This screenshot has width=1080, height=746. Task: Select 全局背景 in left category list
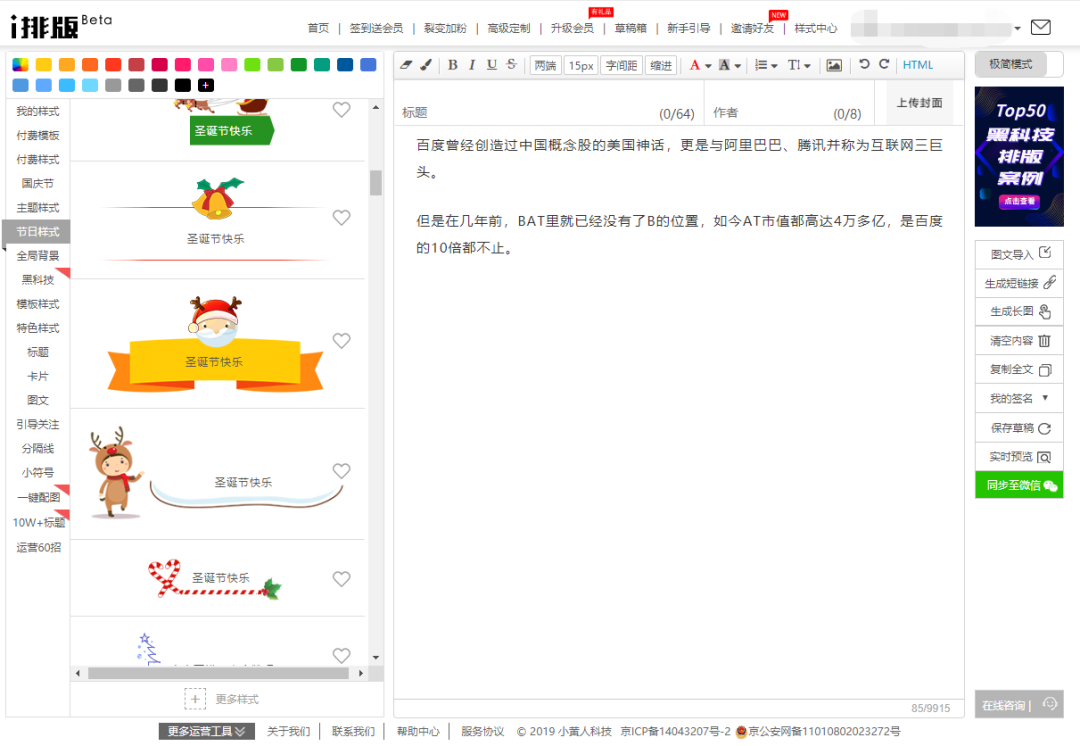coord(38,256)
